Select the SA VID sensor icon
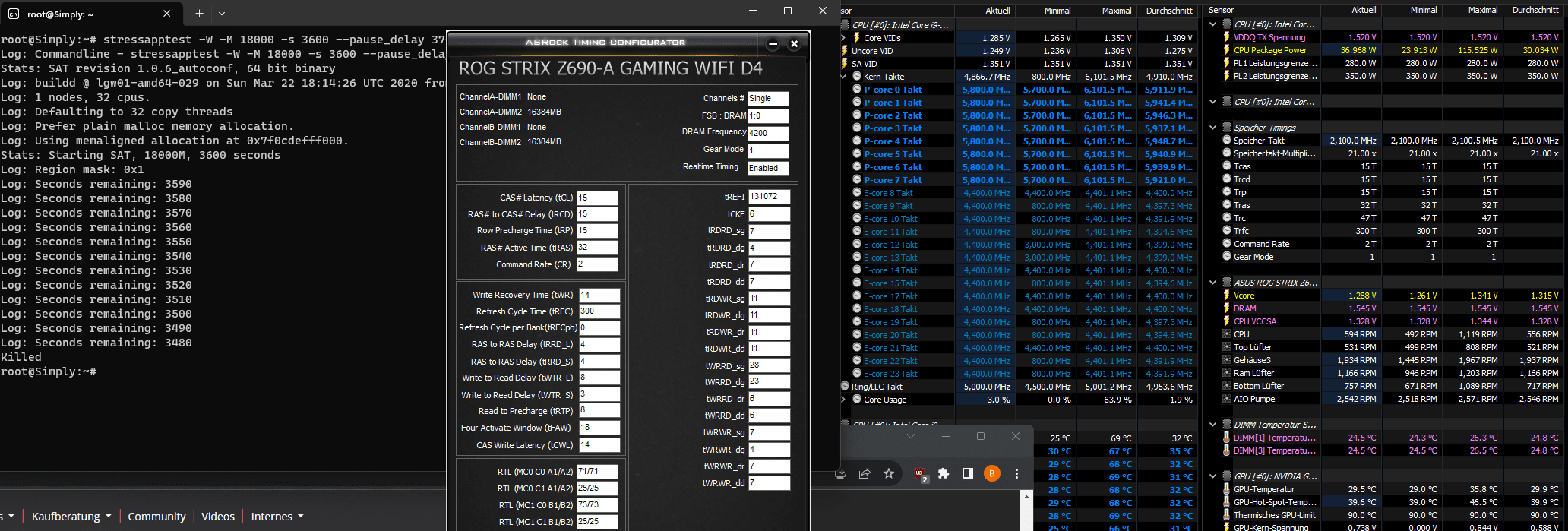Viewport: 1568px width, 531px height. tap(845, 64)
